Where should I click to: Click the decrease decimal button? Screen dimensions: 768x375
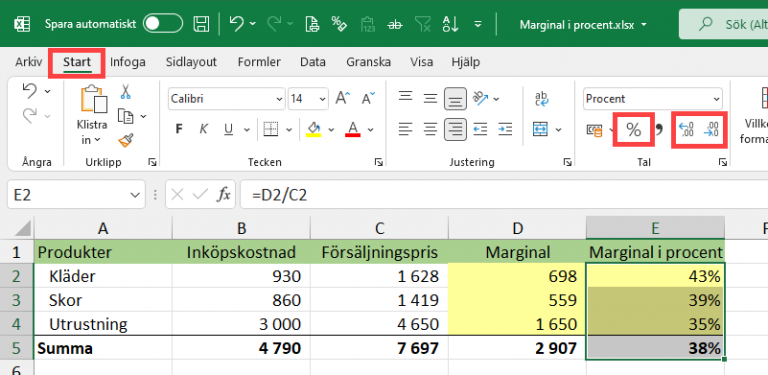tap(710, 130)
